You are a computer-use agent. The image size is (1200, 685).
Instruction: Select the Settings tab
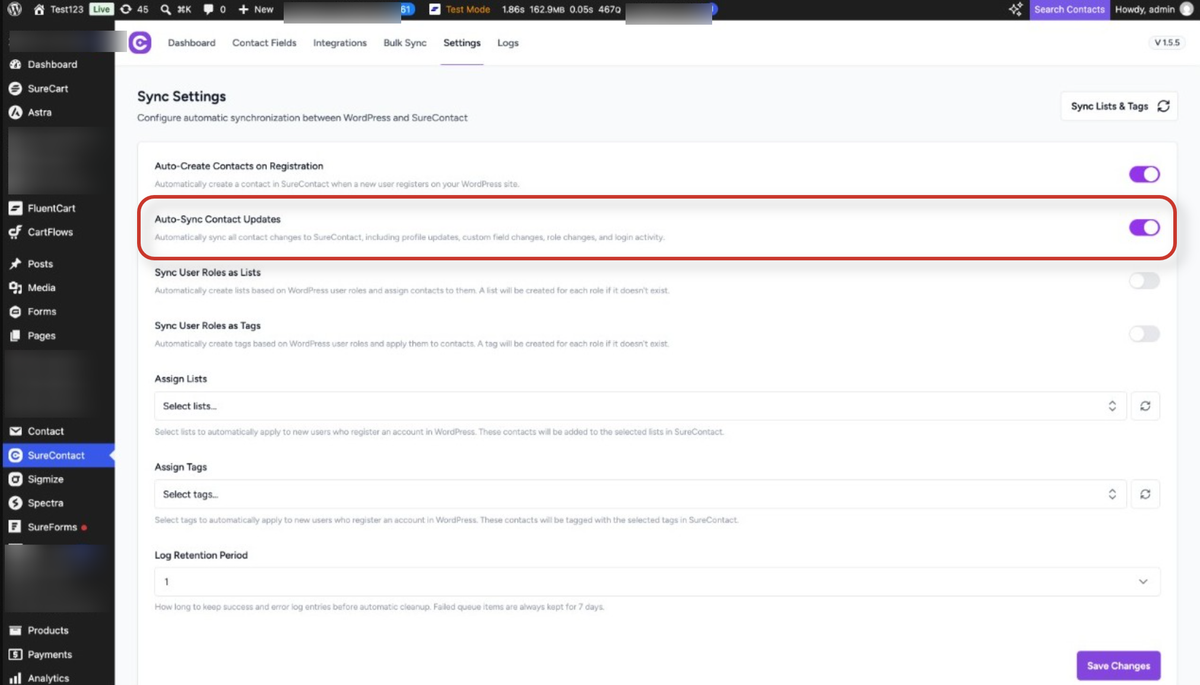[x=462, y=43]
